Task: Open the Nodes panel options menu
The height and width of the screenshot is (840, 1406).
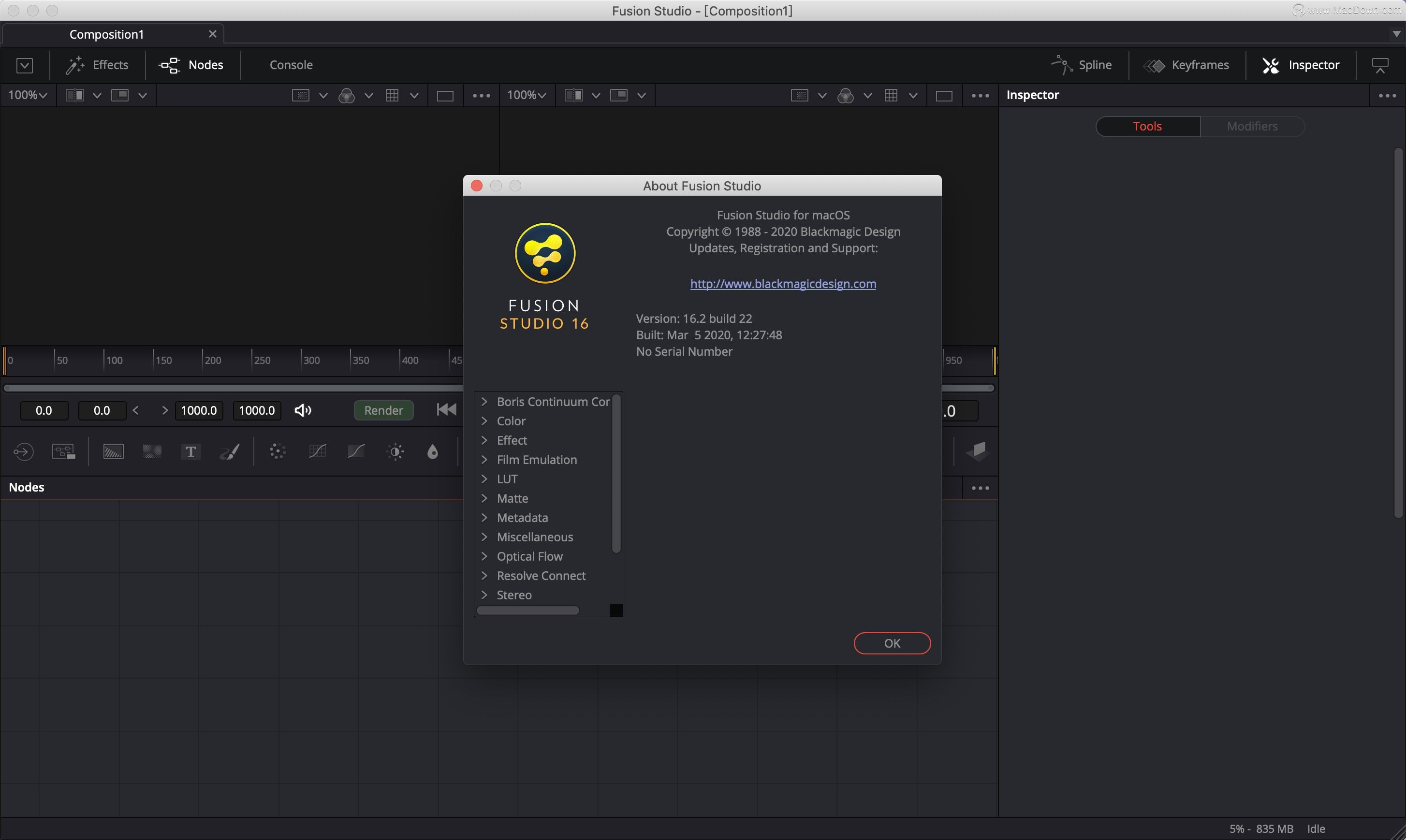Action: coord(980,488)
